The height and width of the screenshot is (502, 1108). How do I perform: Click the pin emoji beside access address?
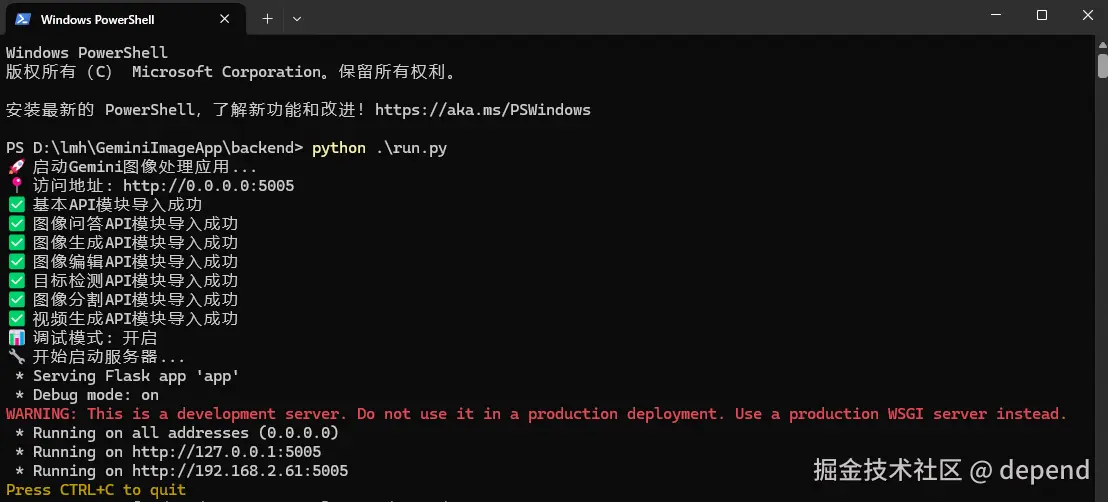(x=16, y=186)
